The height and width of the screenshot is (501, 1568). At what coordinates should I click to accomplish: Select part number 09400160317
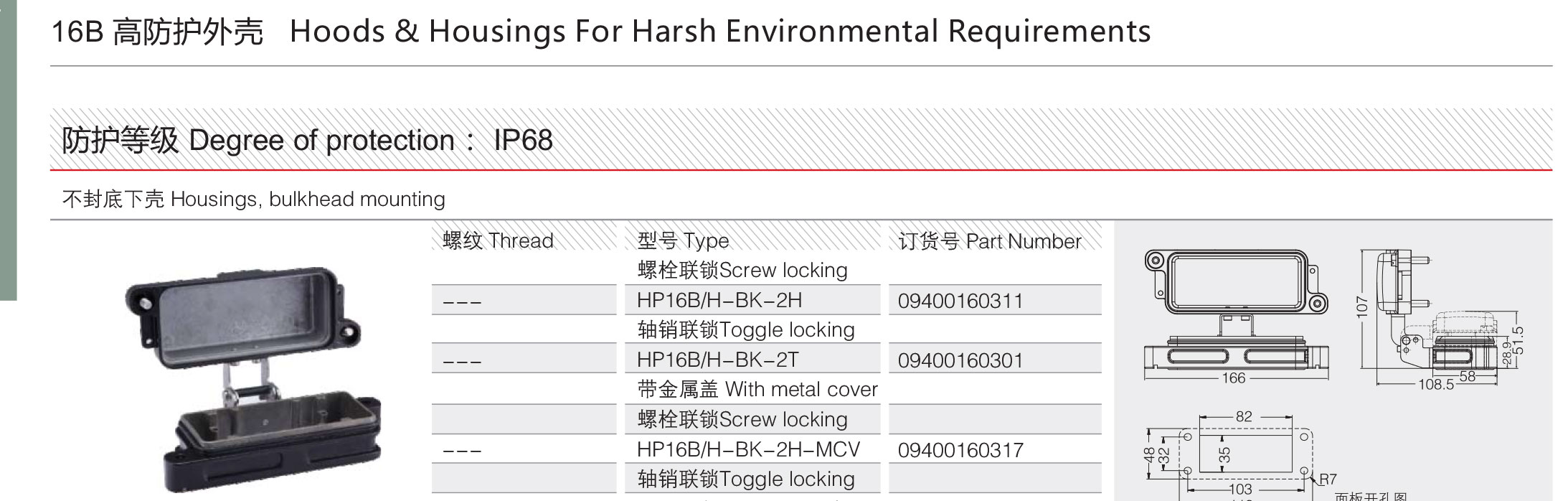(960, 450)
